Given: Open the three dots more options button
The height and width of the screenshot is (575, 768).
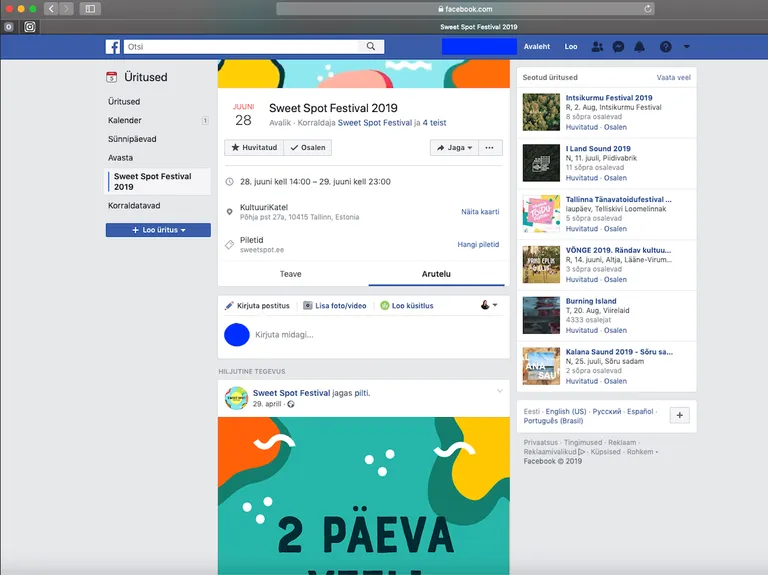Looking at the screenshot, I should pos(489,147).
